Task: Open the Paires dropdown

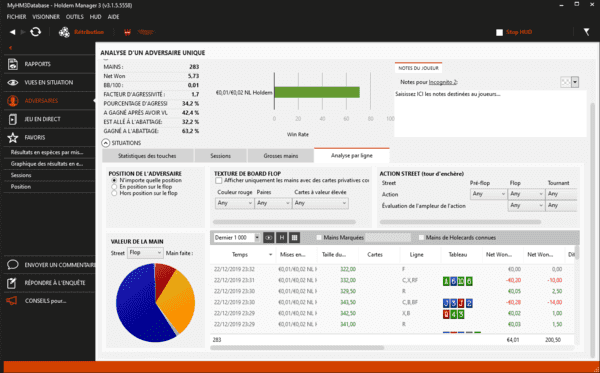Action: (x=273, y=203)
